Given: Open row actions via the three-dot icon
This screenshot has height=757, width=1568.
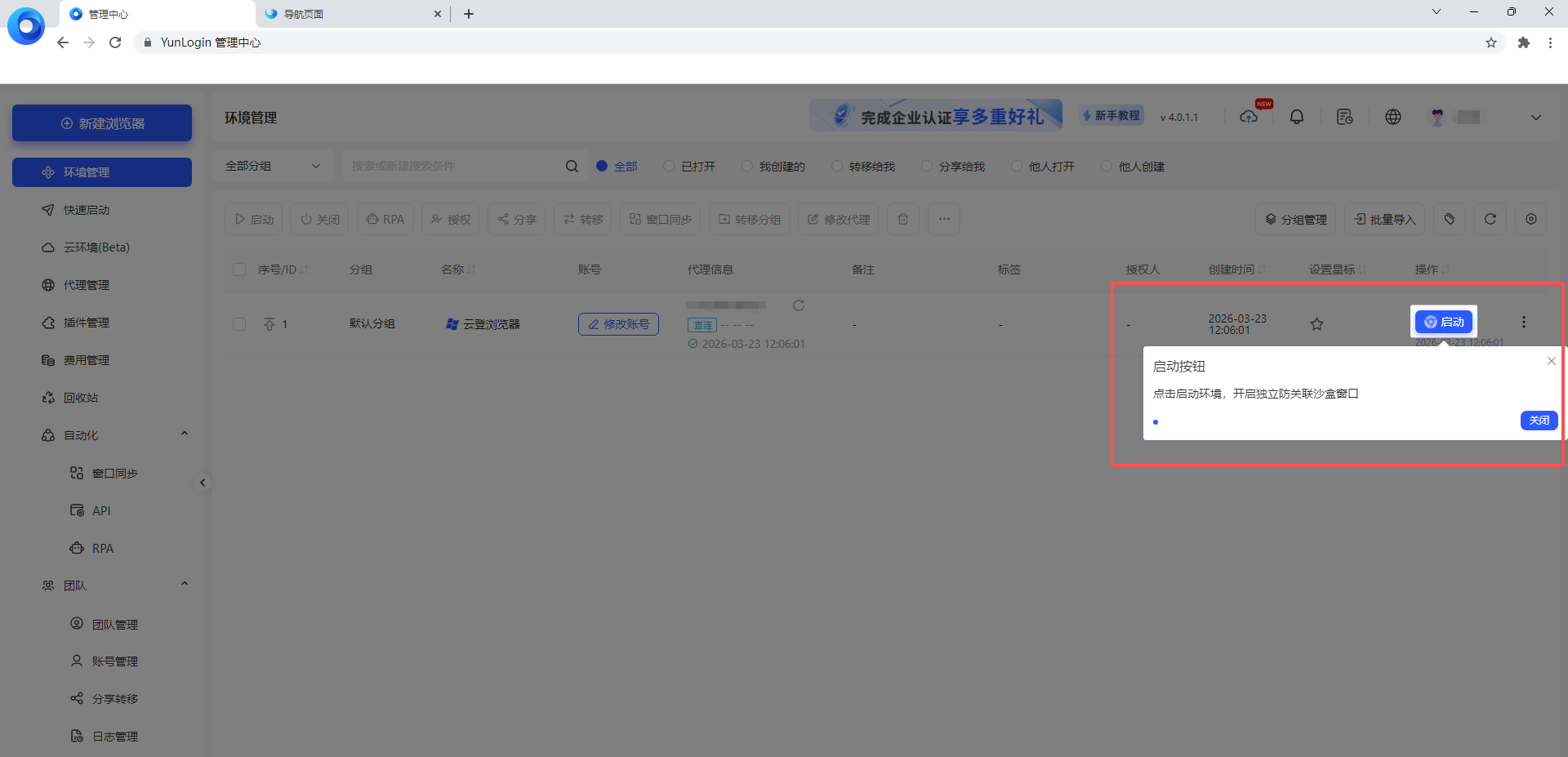Looking at the screenshot, I should 1523,322.
